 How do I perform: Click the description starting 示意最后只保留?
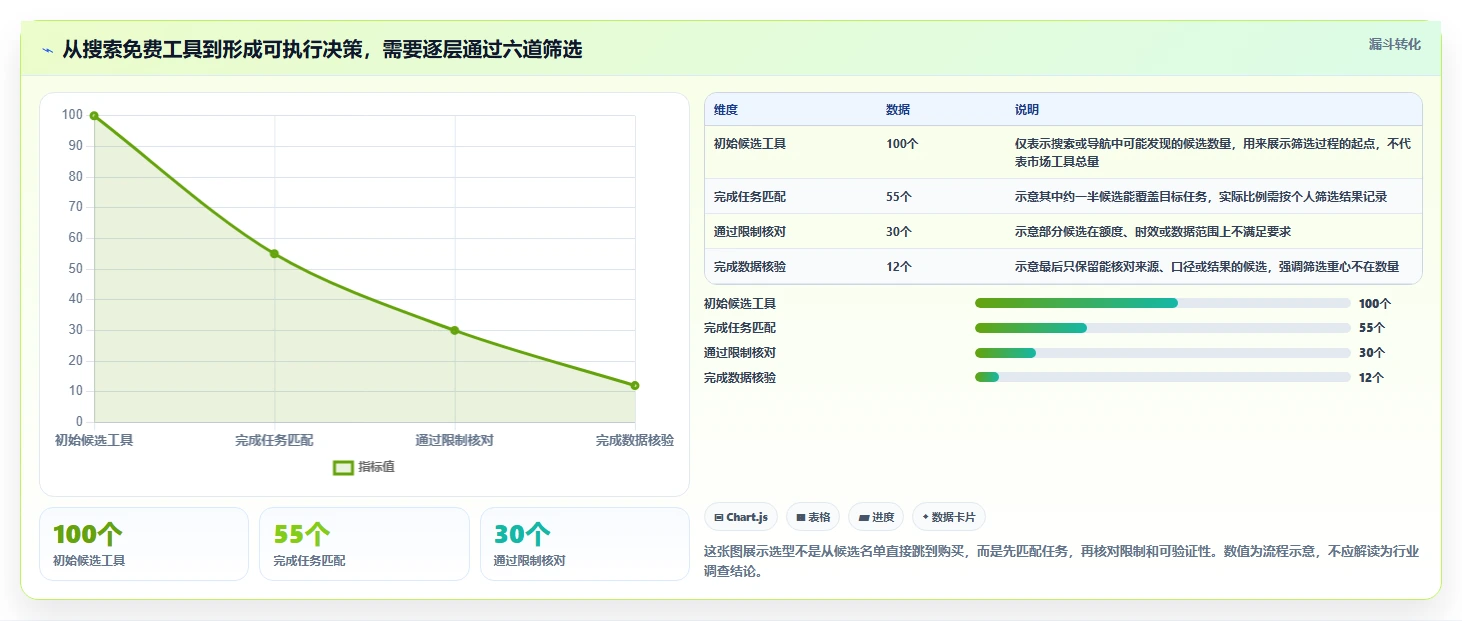pos(1207,267)
